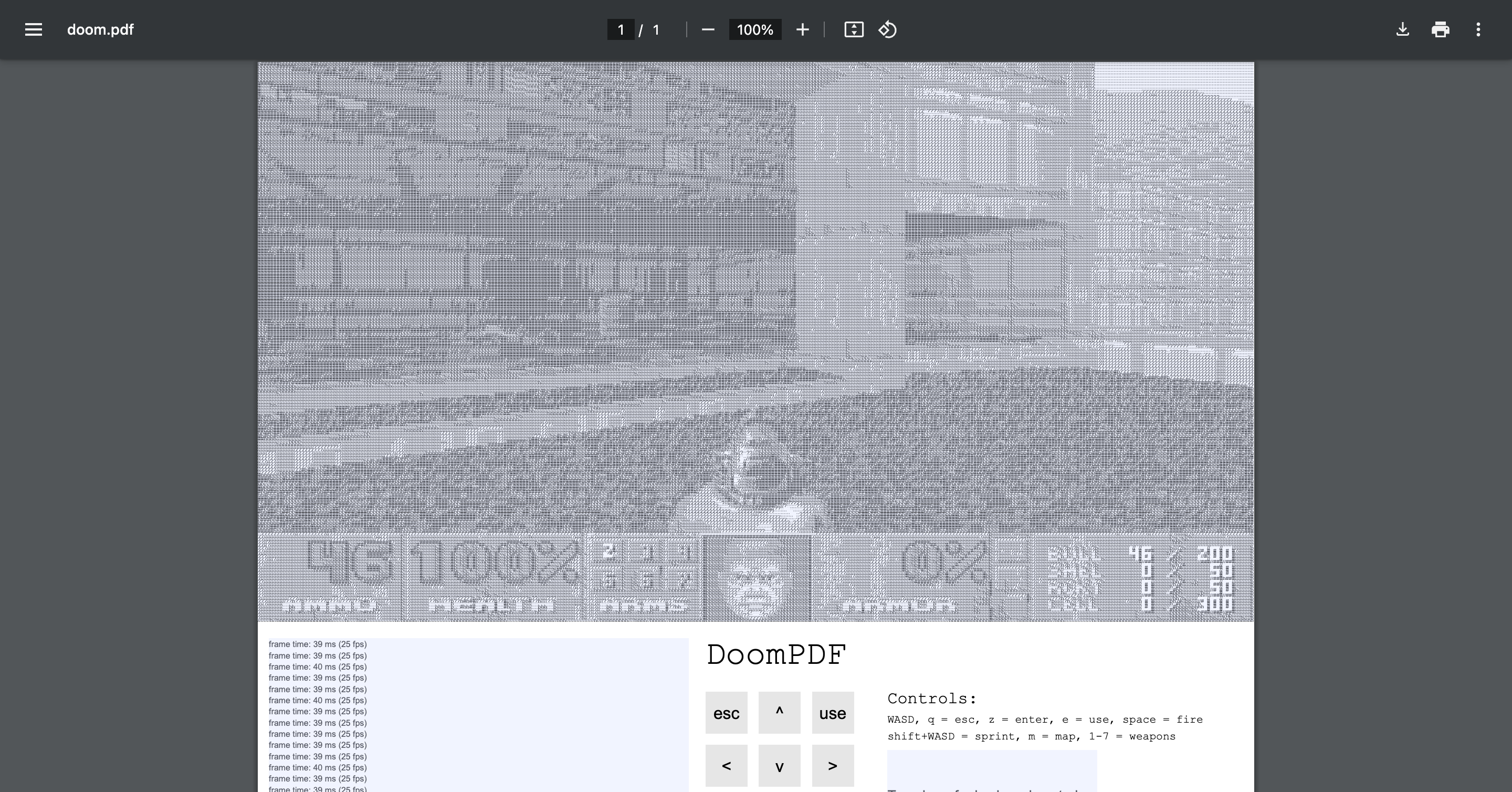Click the first frame time log line
1512x792 pixels.
[x=318, y=644]
